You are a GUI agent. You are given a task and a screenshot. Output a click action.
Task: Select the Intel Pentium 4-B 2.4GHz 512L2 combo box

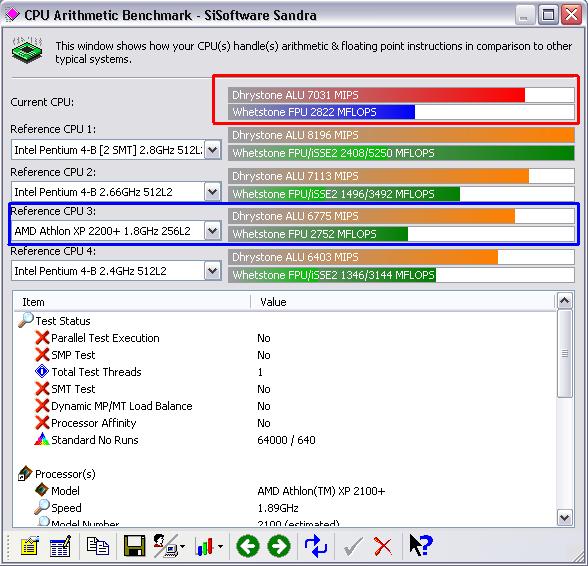(x=116, y=271)
